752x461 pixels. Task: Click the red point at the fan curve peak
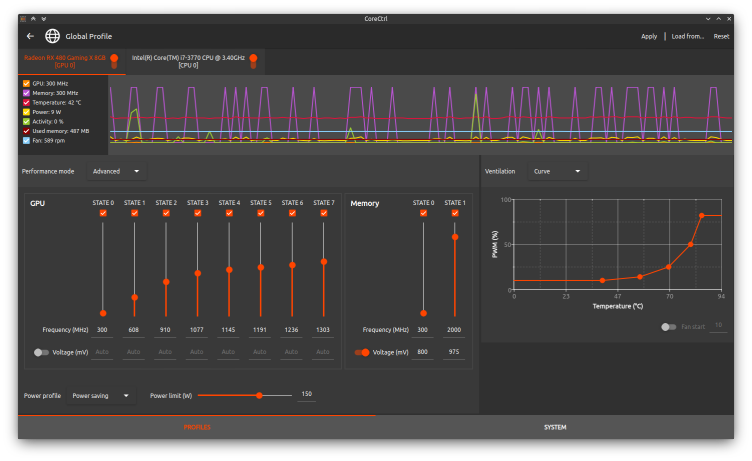point(701,215)
